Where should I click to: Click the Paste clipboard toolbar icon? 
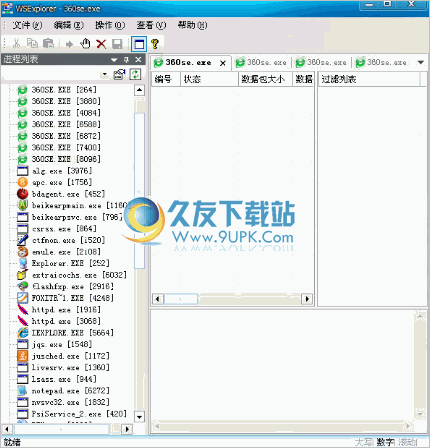[49, 44]
